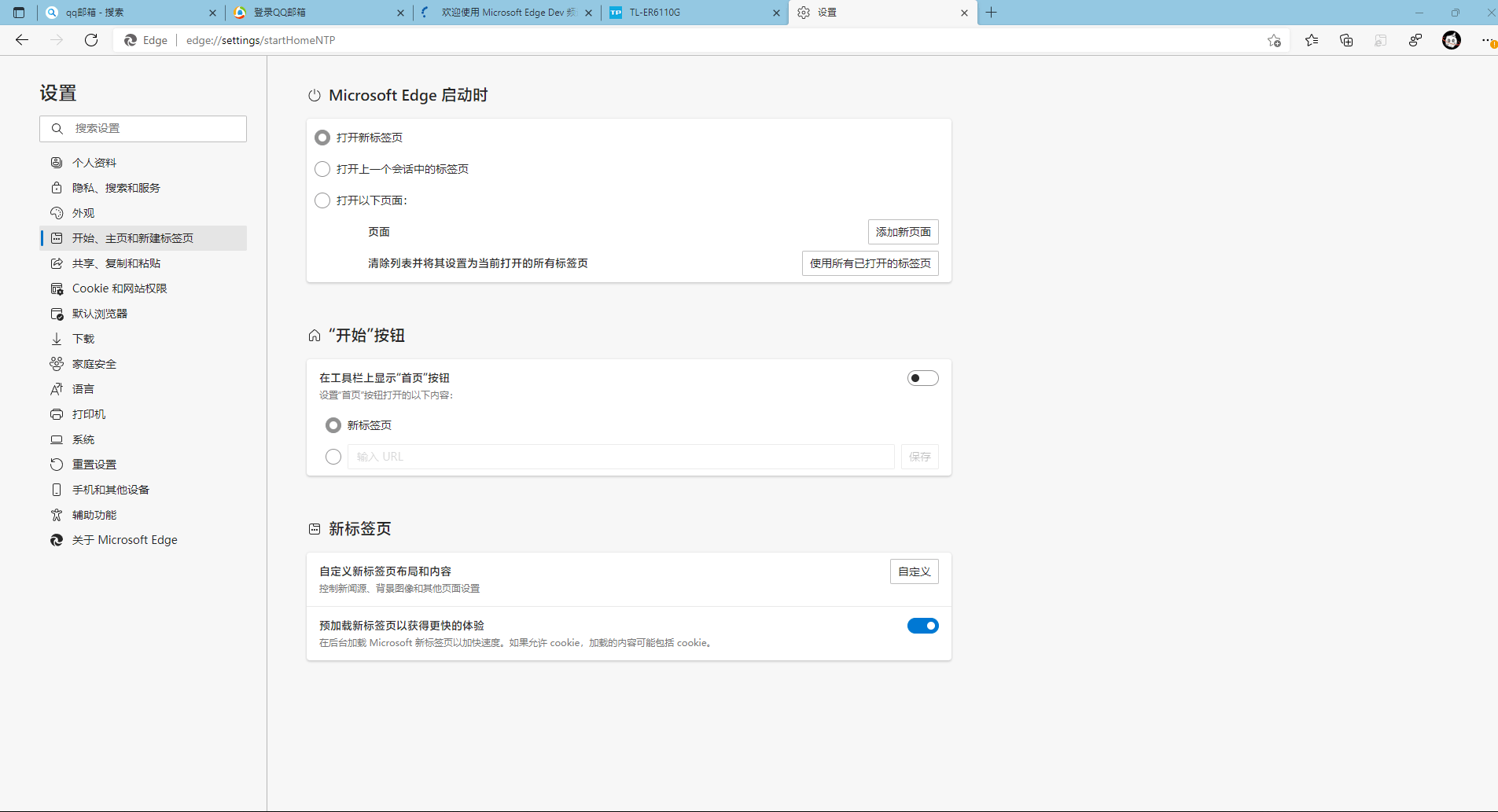This screenshot has width=1498, height=812.
Task: Click the browser icon for 默认浏览器
Action: tap(57, 314)
